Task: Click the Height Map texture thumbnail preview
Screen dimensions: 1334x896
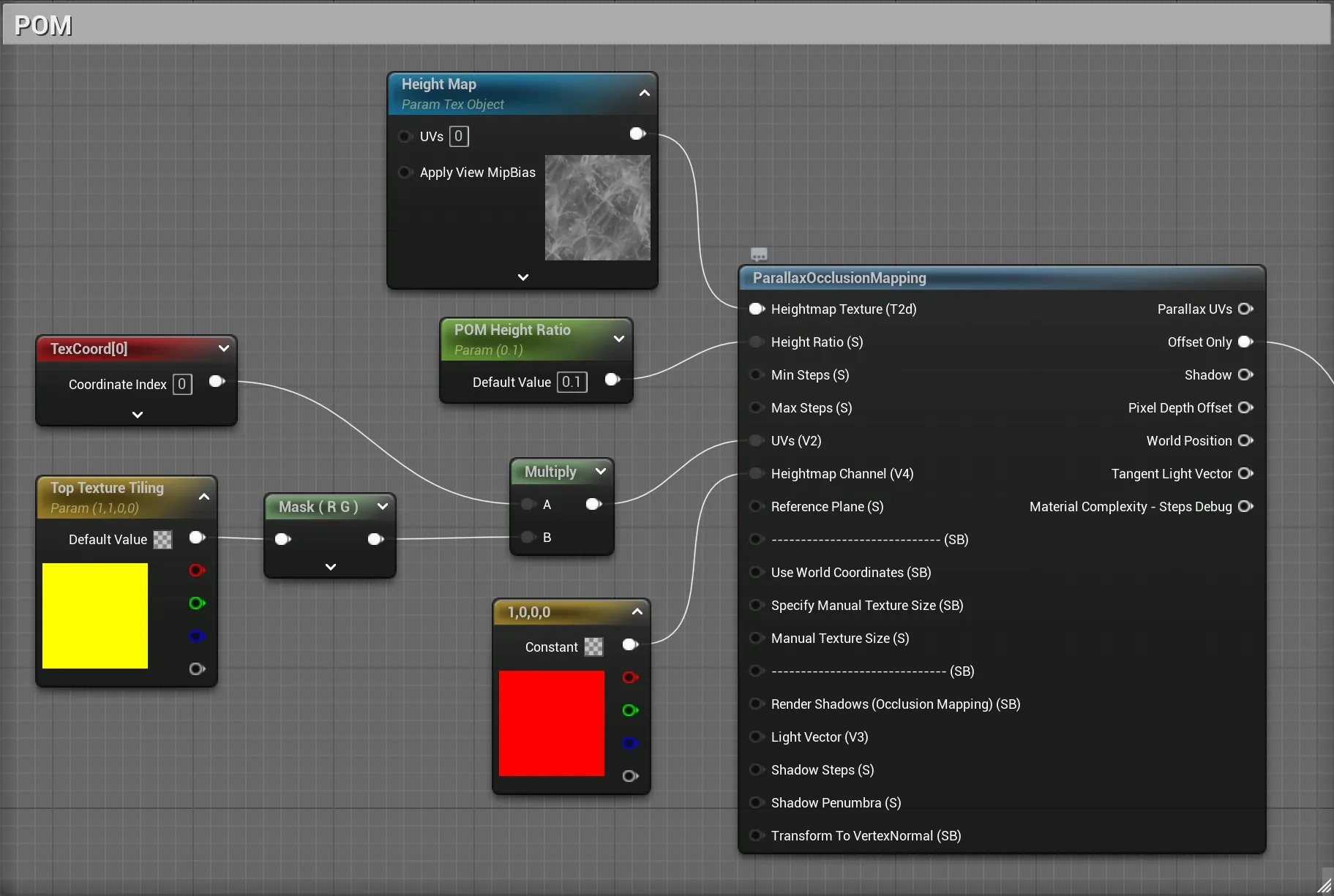Action: (x=598, y=208)
